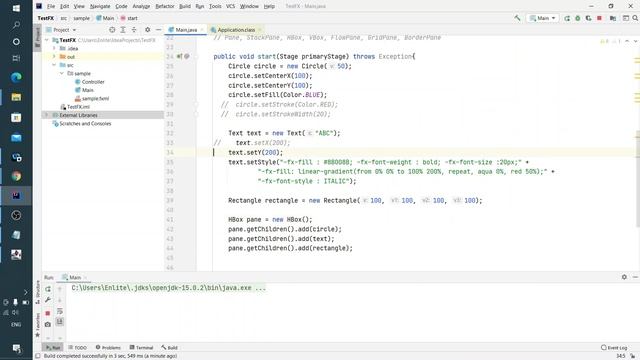
Task: Click the editor vertical scrollbar
Action: [637, 178]
